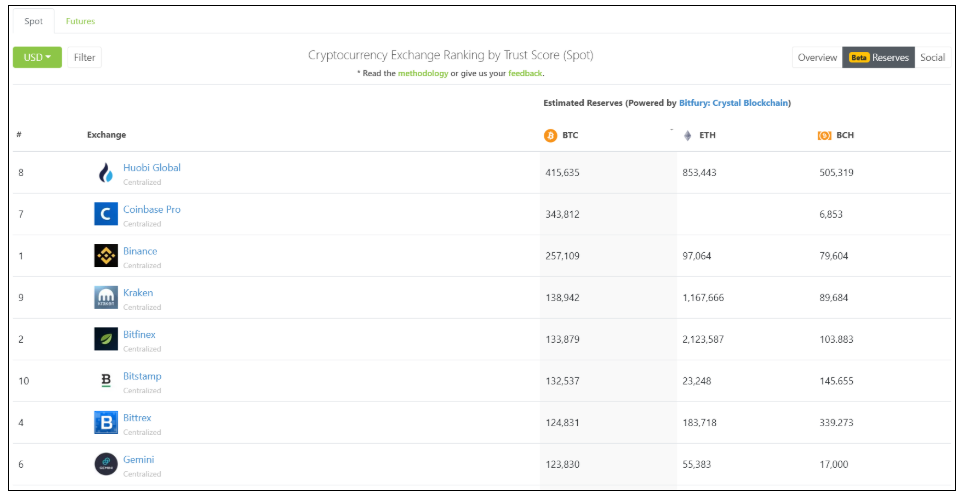This screenshot has height=498, width=961.
Task: Select Kraken BCH value 89,684
Action: pyautogui.click(x=834, y=298)
